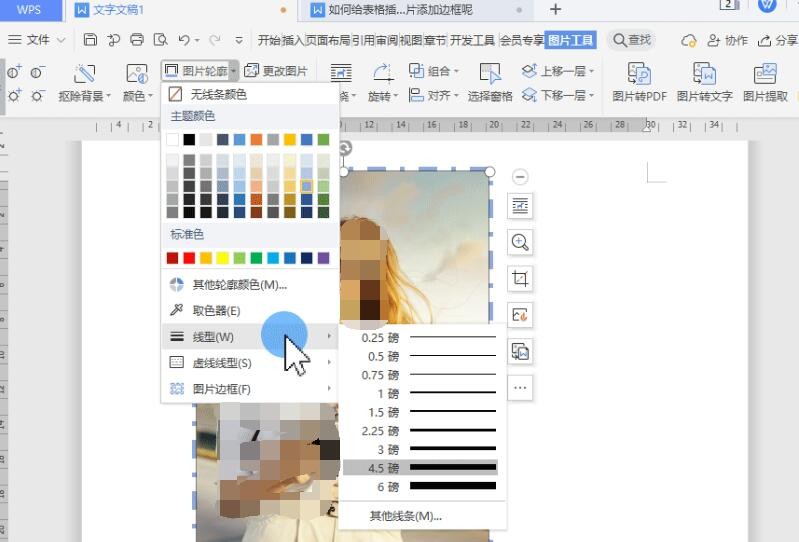Click the 抠除背景 remove background icon
This screenshot has height=542, width=799.
pyautogui.click(x=86, y=75)
